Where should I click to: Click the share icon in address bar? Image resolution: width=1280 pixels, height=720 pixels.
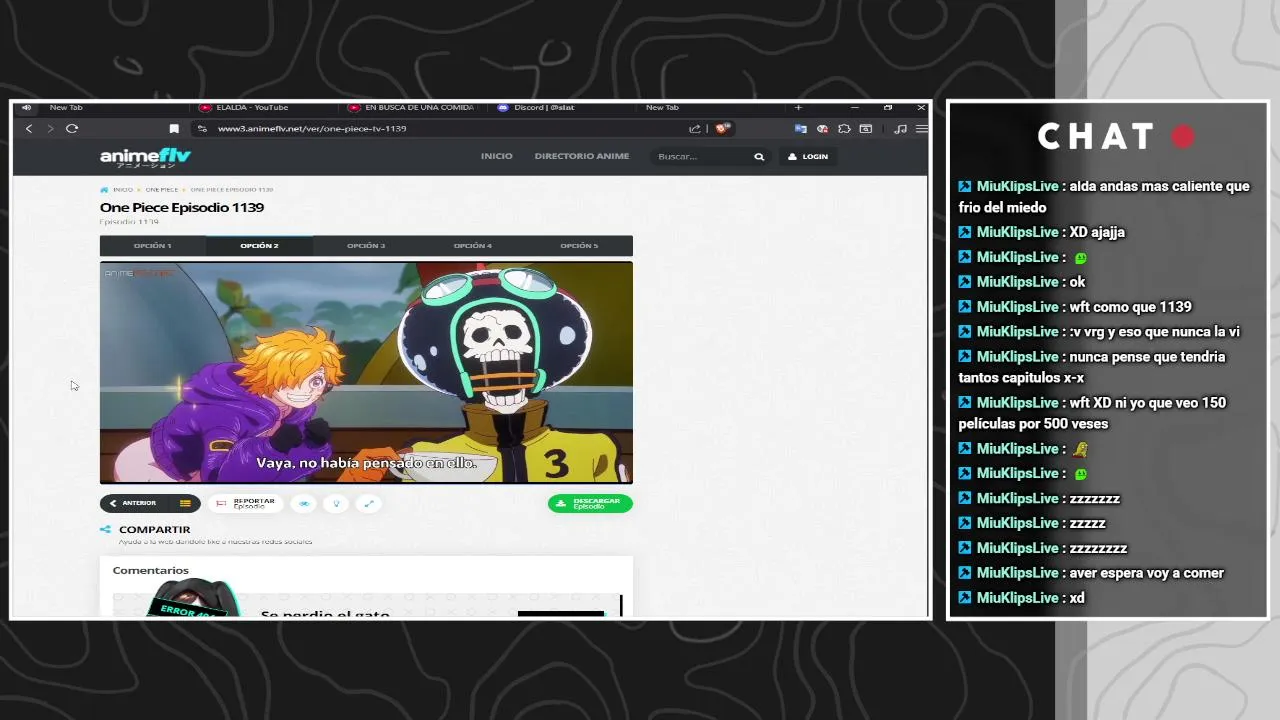click(x=694, y=128)
